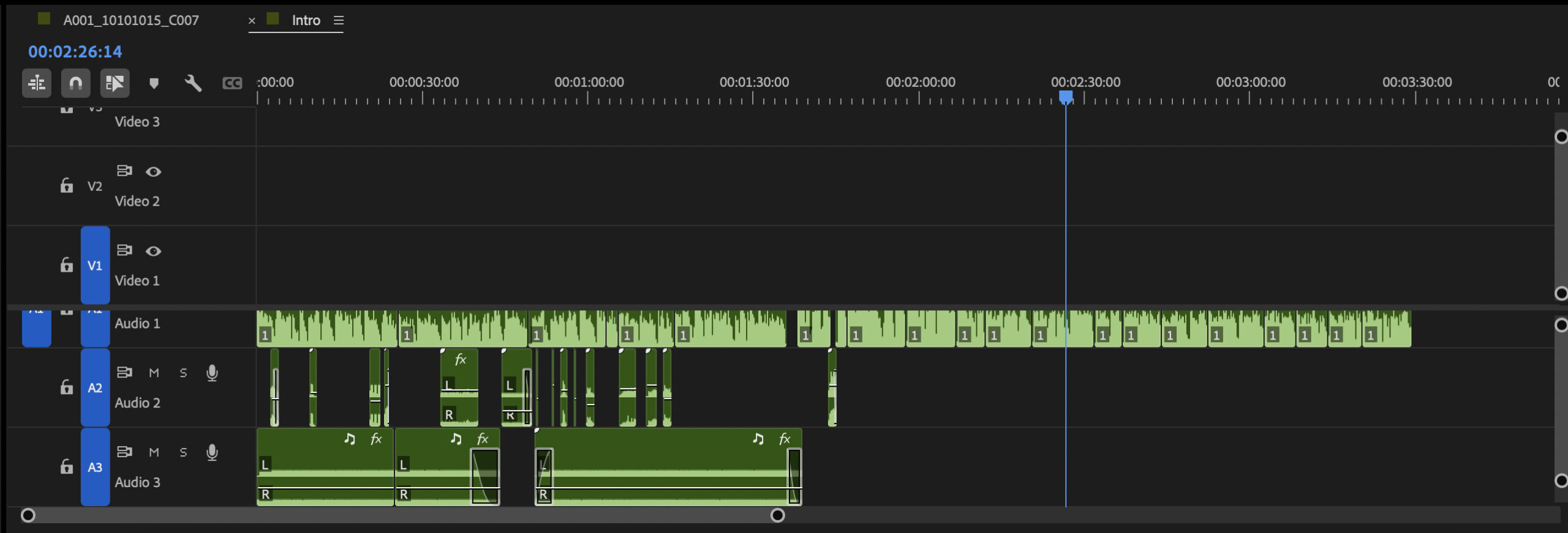Lock the A2 track
Image resolution: width=1568 pixels, height=533 pixels.
tap(66, 387)
